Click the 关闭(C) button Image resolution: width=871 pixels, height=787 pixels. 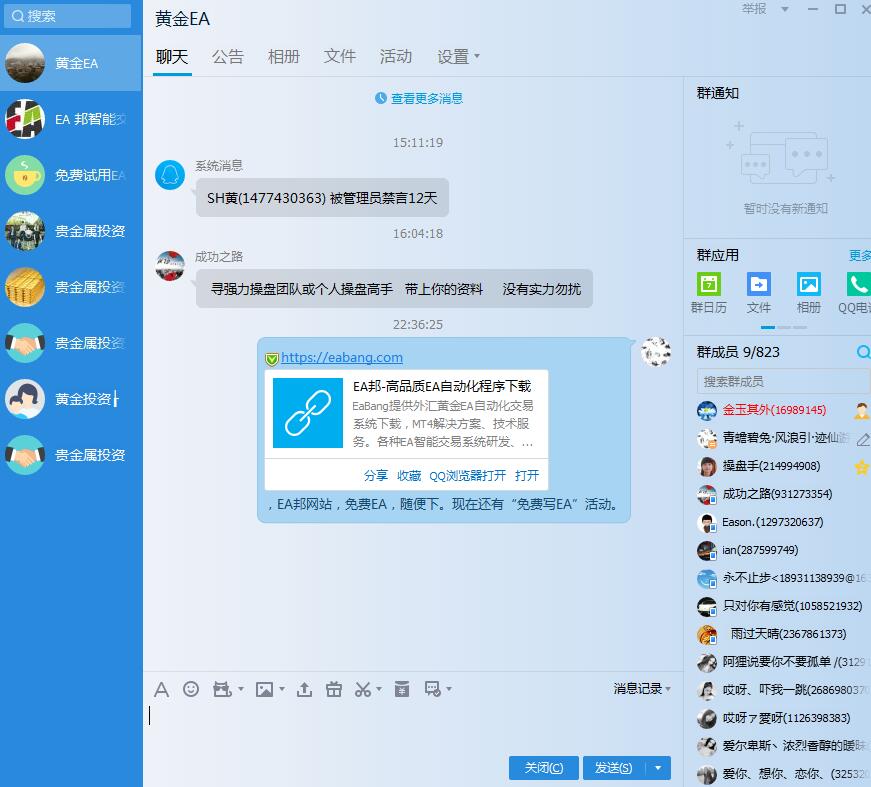pos(544,768)
